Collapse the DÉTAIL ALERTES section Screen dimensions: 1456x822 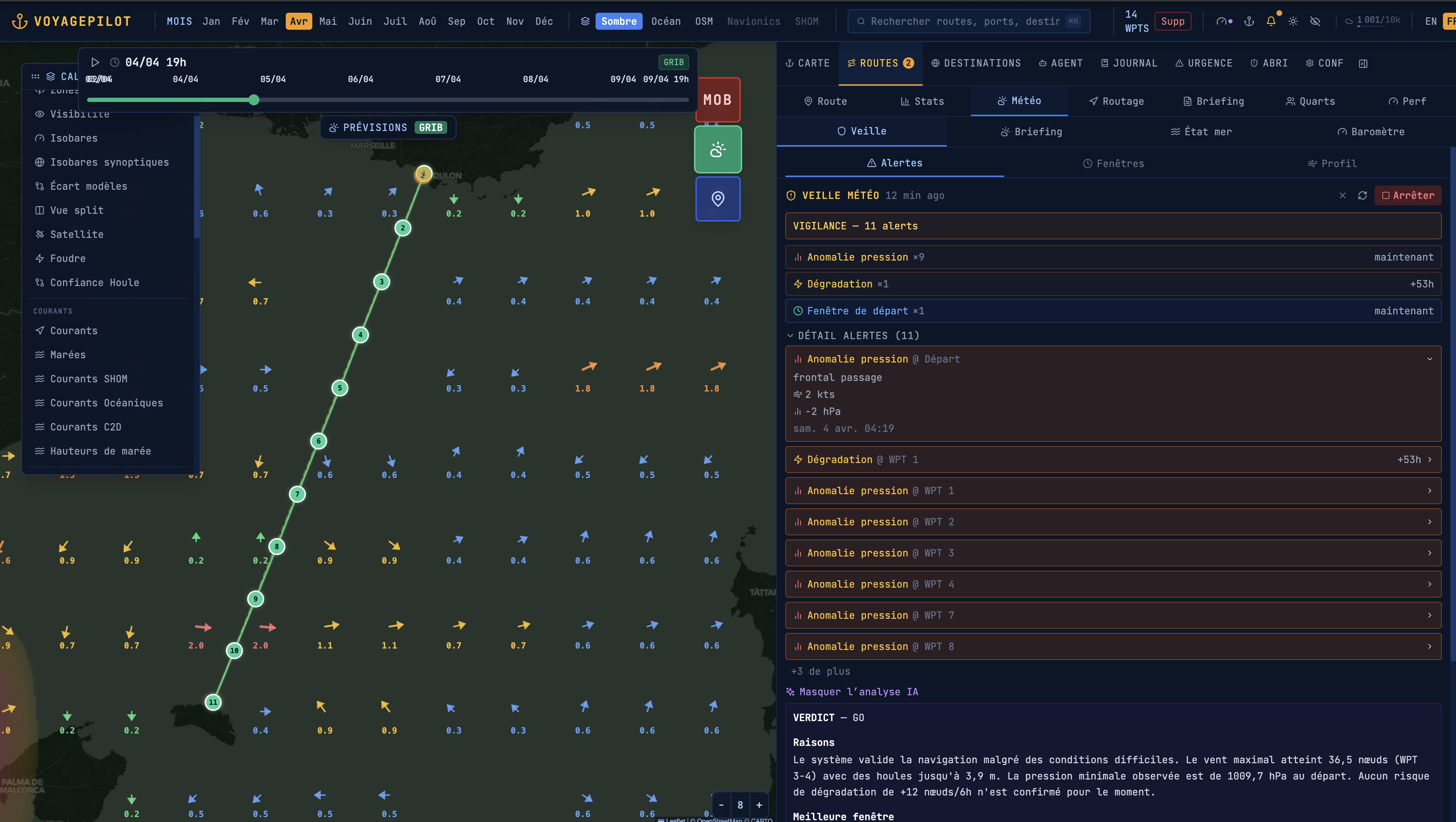point(853,336)
